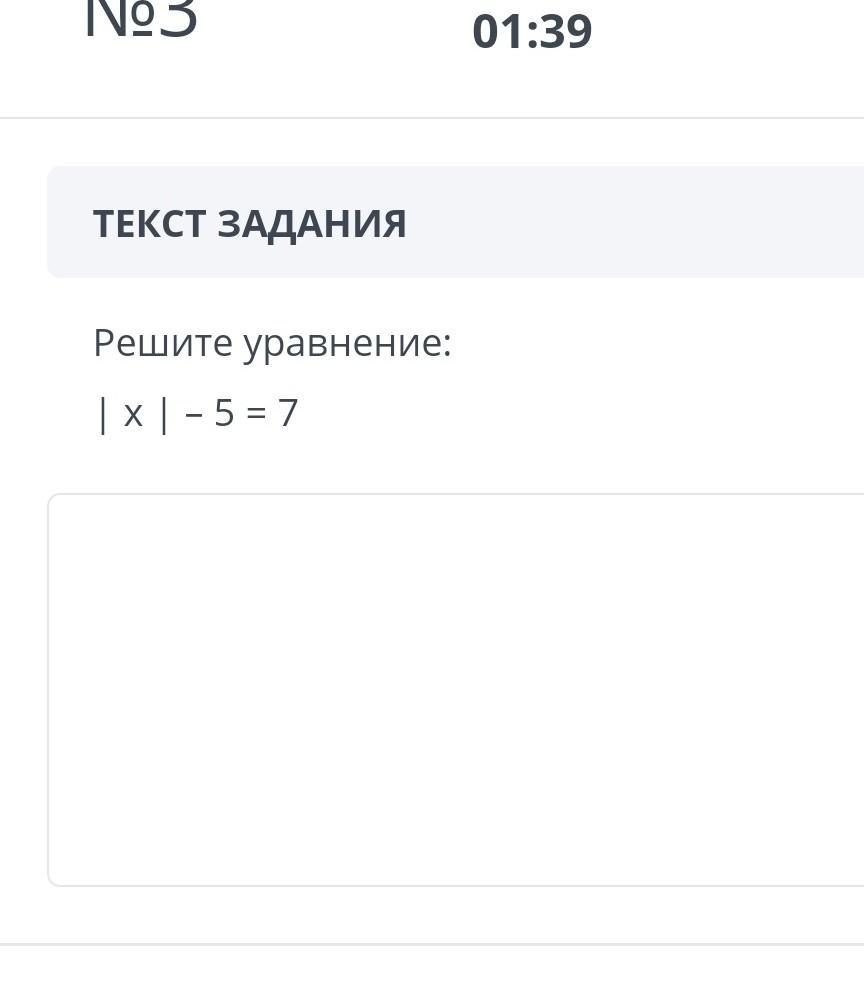
Task: Click the equals sign in the equation
Action: 256,414
